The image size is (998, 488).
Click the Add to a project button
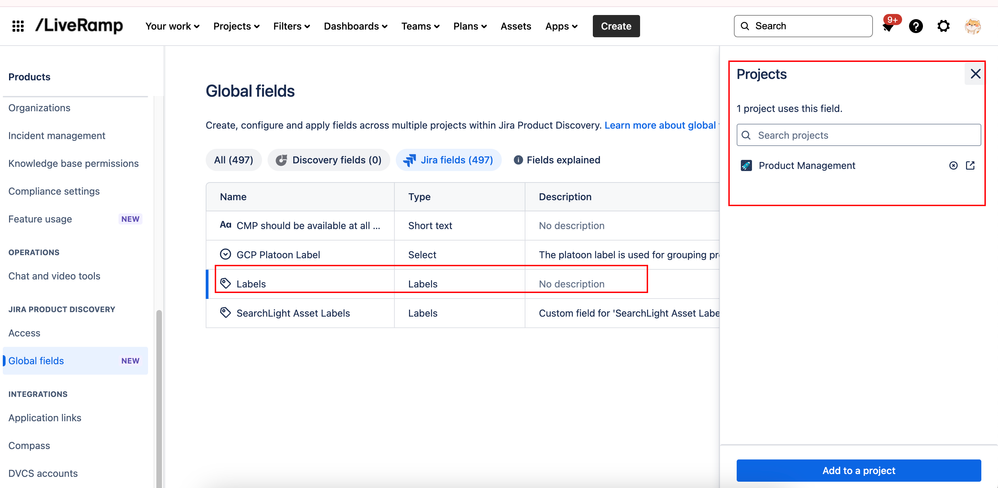point(859,471)
